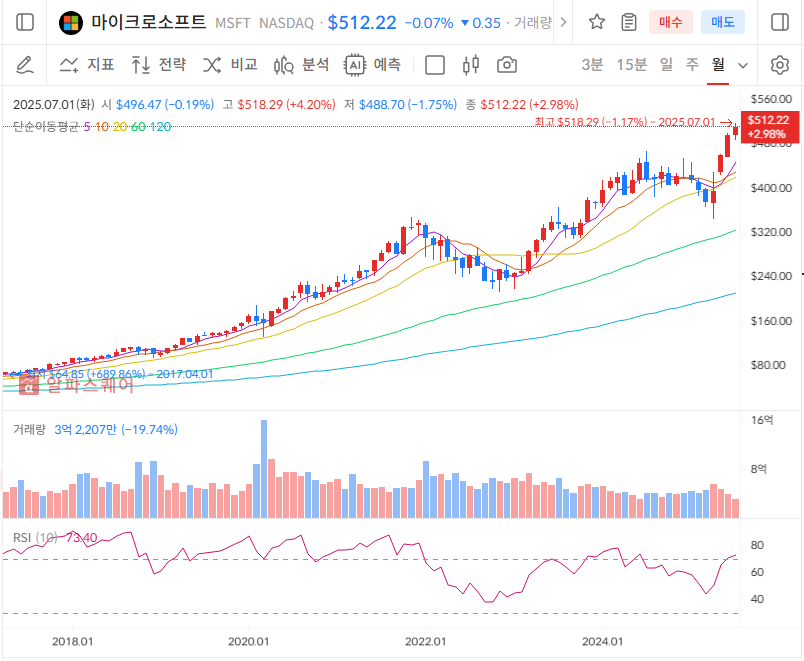Switch to 3분 timeframe
This screenshot has width=804, height=661.
click(592, 65)
